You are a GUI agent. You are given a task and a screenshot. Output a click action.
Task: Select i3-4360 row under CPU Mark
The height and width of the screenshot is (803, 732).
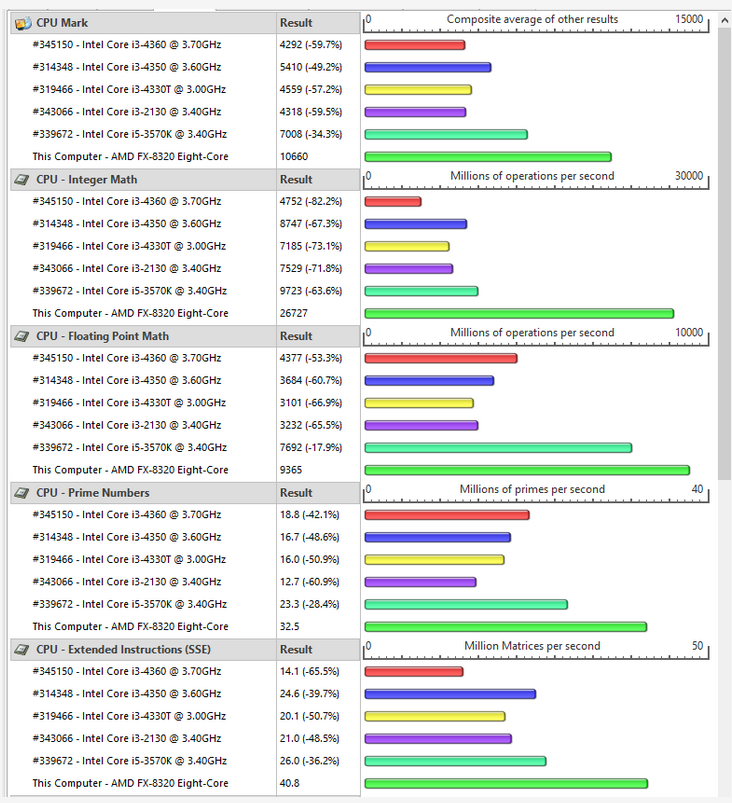tap(185, 45)
